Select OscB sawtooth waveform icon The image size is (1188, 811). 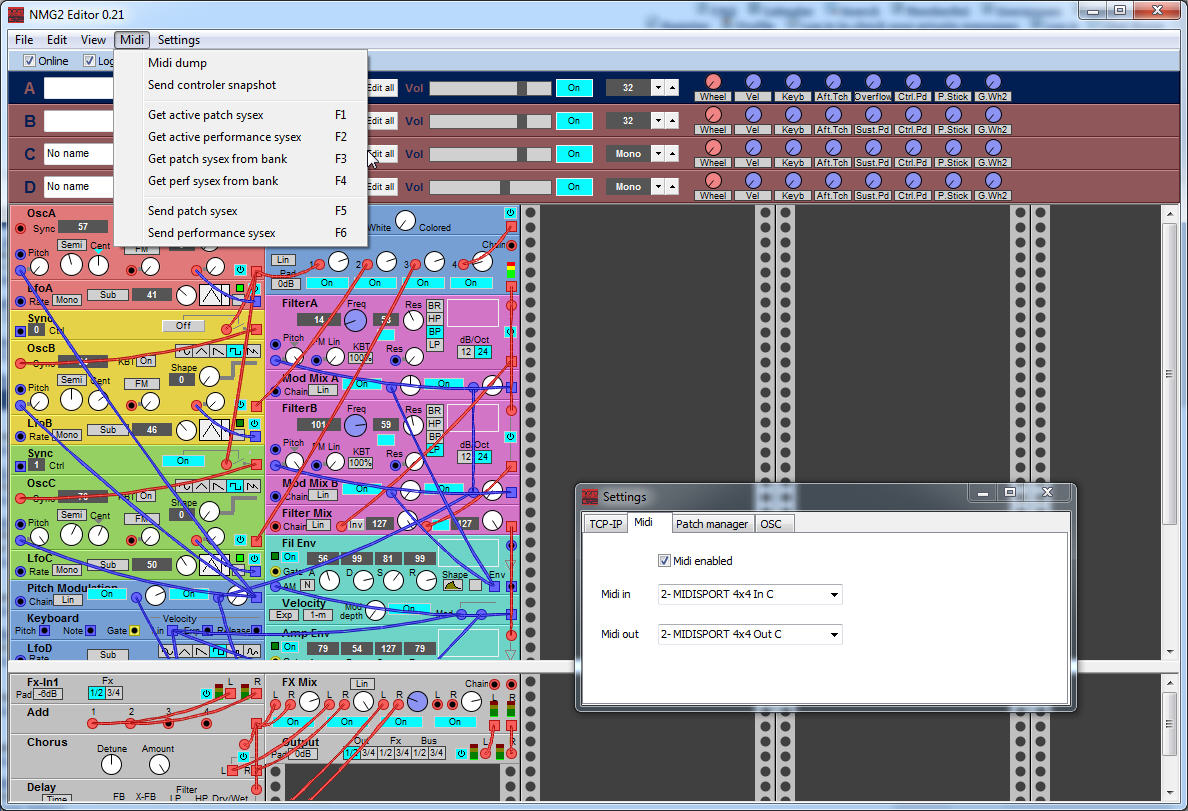point(218,351)
